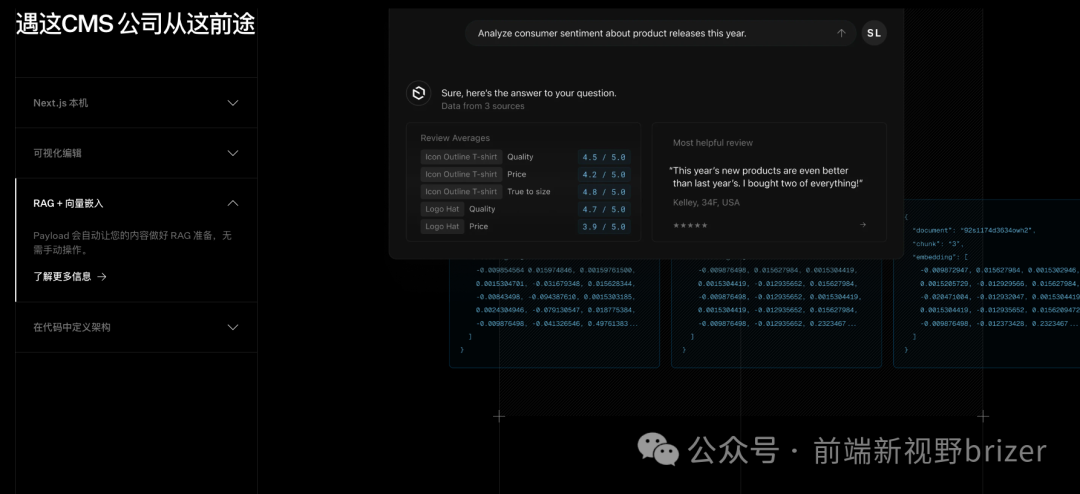Click the Most helpful review heading
This screenshot has height=494, width=1080.
point(713,143)
